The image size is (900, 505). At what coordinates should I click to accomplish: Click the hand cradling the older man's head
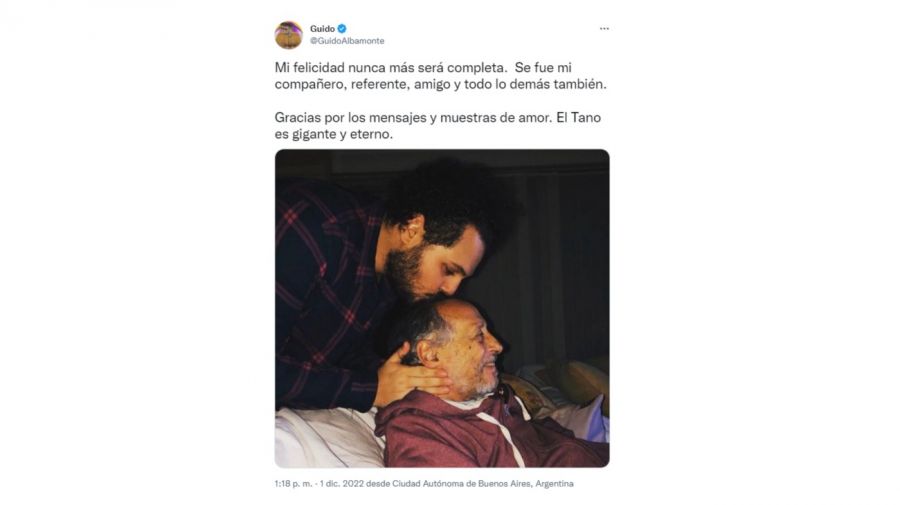pyautogui.click(x=409, y=382)
